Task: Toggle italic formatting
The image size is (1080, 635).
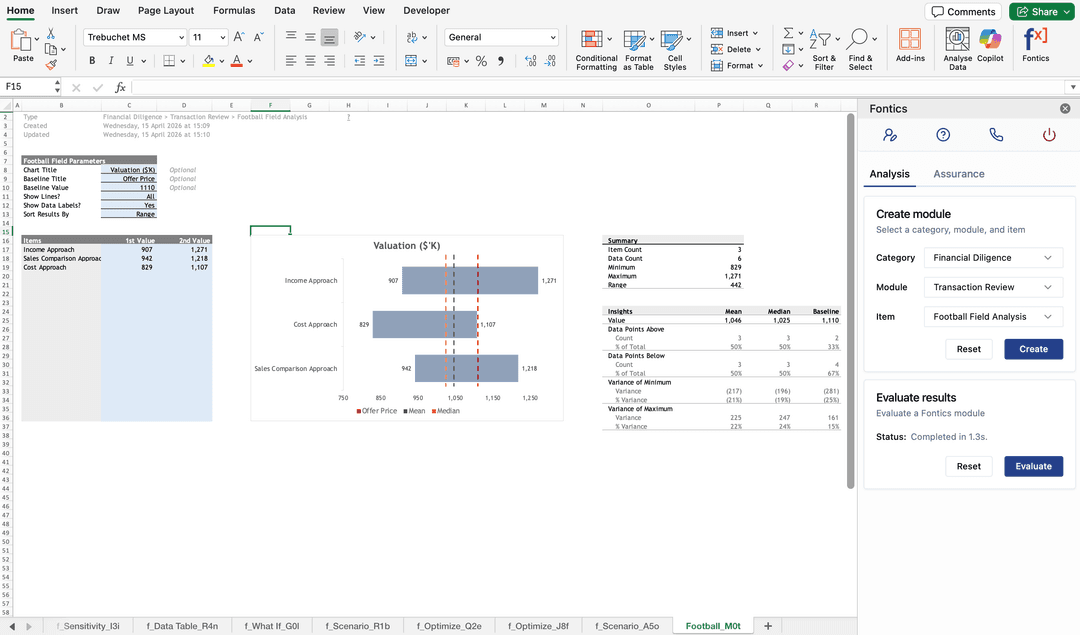Action: (x=111, y=61)
